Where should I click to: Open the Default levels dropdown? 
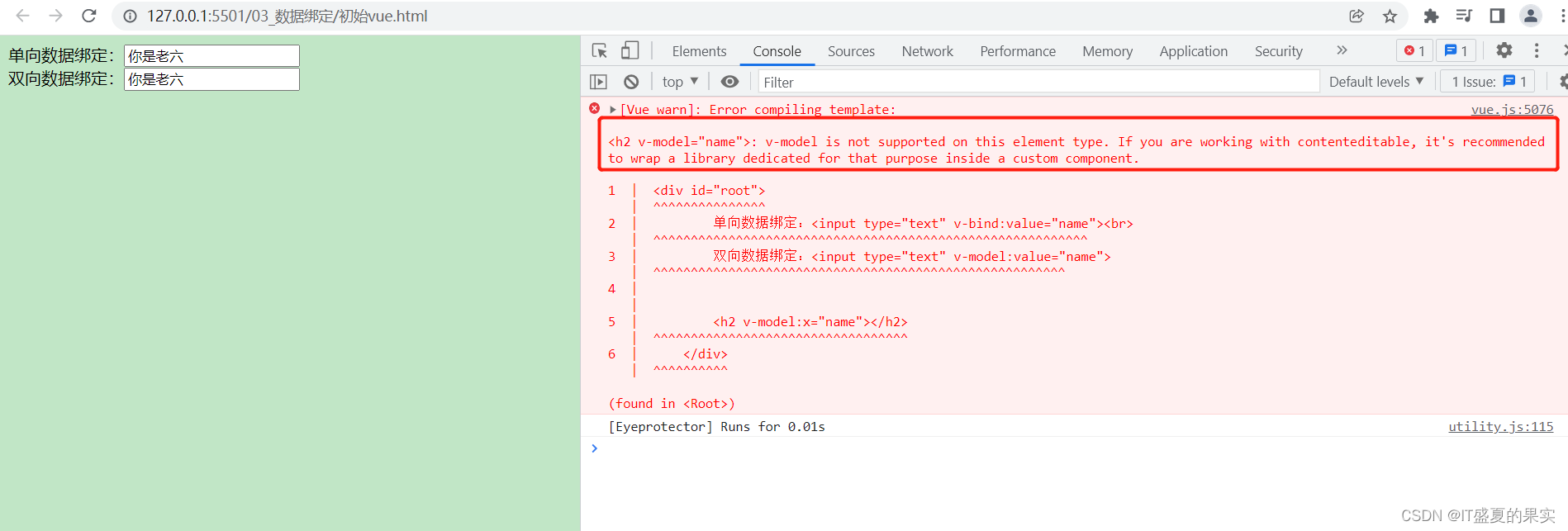point(1376,82)
